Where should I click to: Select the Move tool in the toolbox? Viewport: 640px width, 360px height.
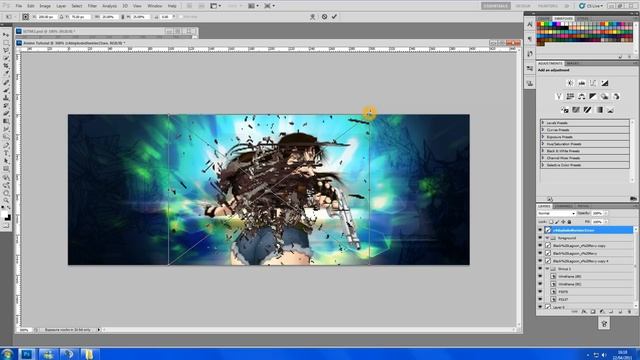pos(6,34)
